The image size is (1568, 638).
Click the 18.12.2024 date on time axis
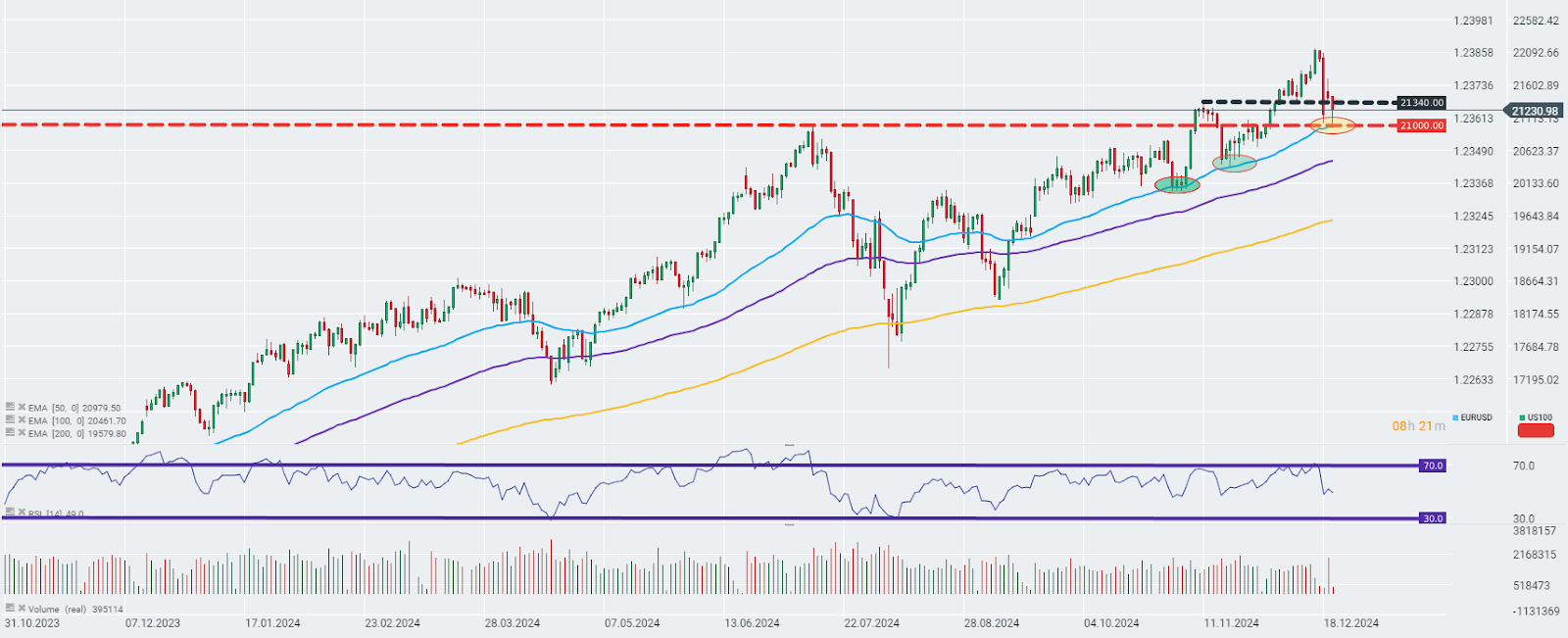pyautogui.click(x=1351, y=623)
